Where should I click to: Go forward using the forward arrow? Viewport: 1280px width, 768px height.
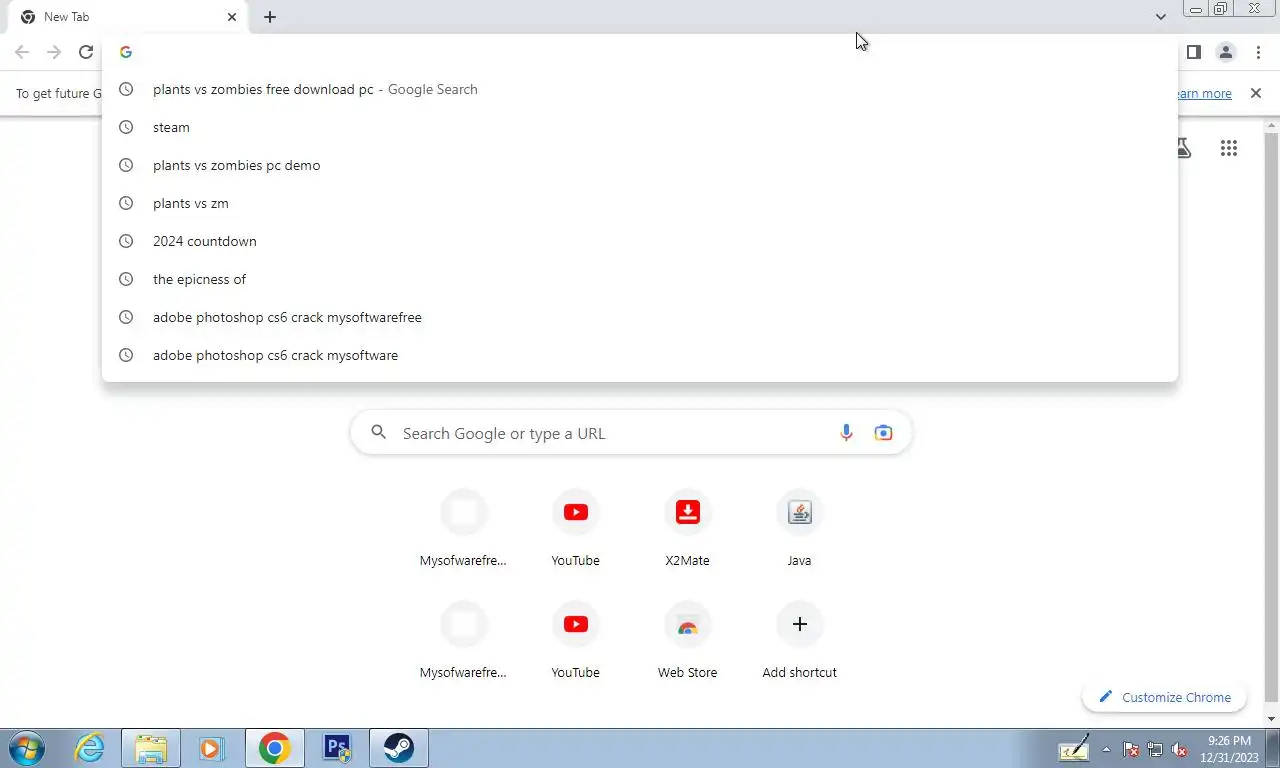pyautogui.click(x=54, y=52)
